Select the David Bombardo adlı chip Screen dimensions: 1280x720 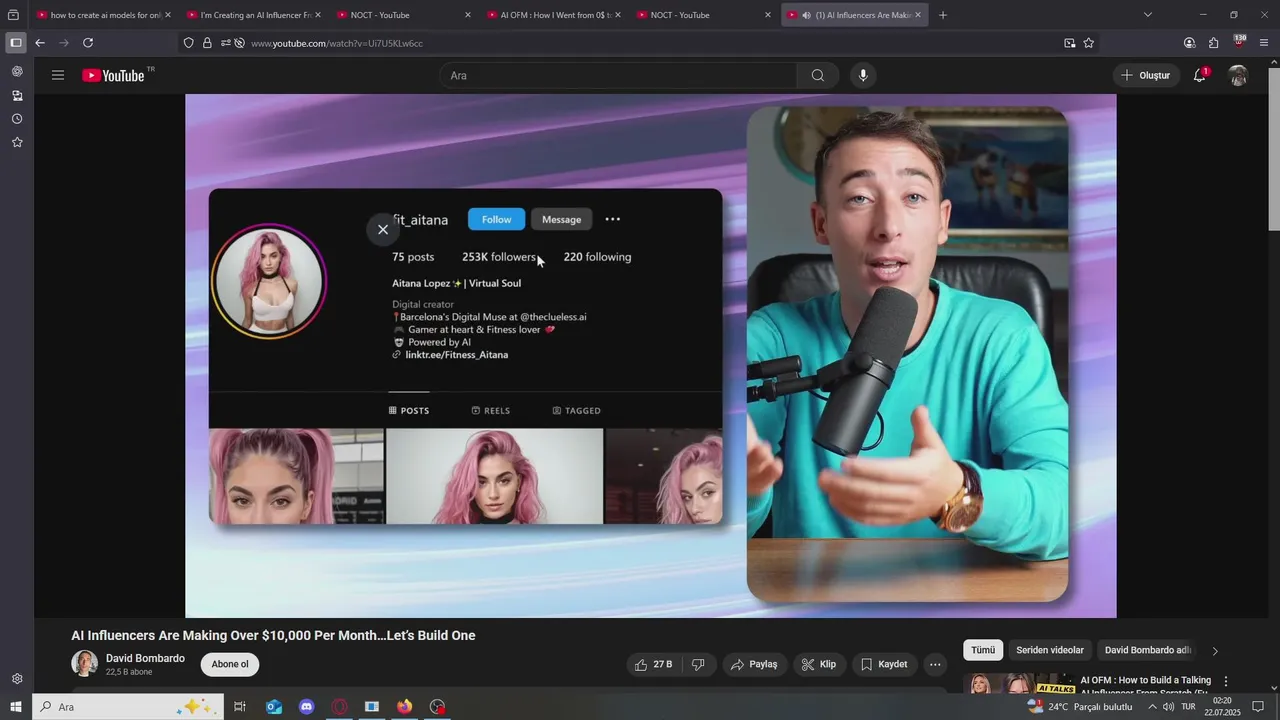(1148, 650)
